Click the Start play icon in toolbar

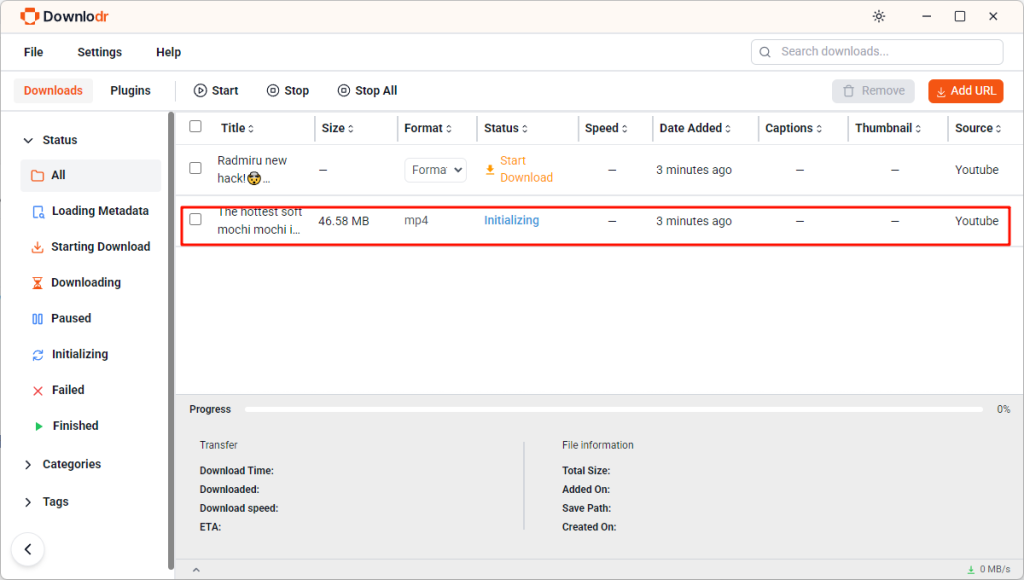pyautogui.click(x=200, y=91)
